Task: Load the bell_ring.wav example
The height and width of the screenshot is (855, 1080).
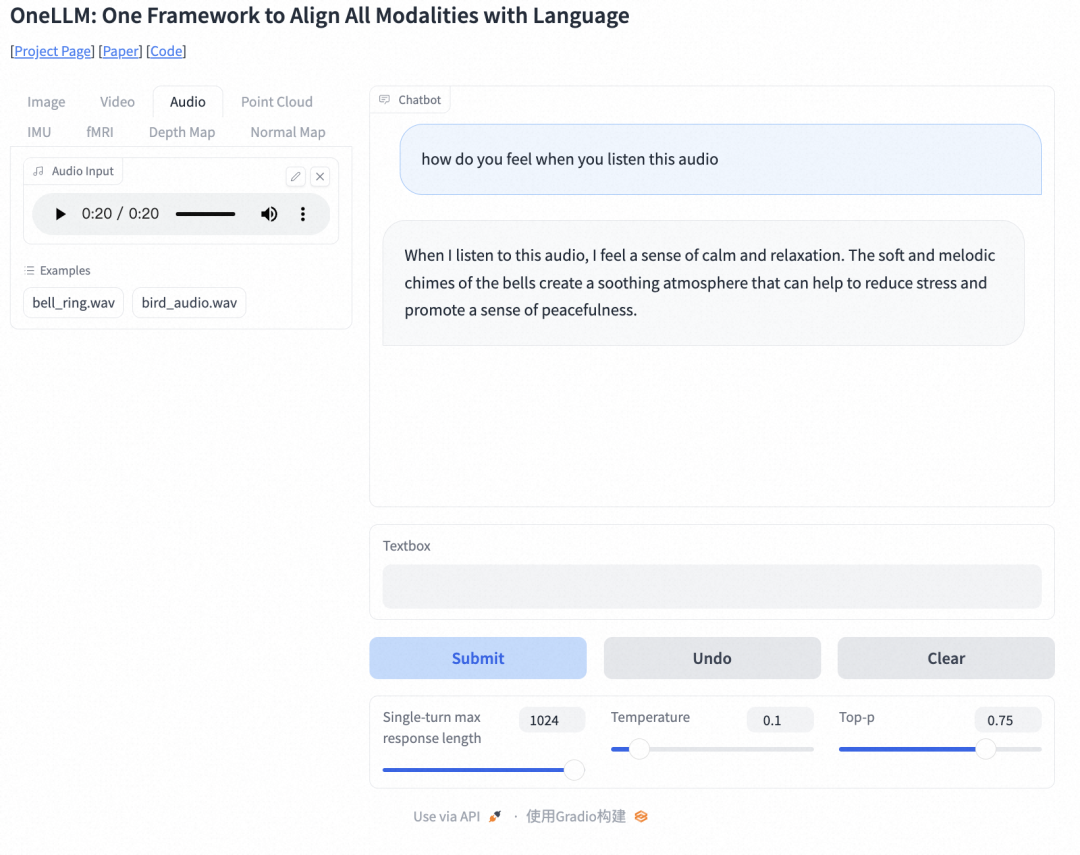Action: pos(73,302)
